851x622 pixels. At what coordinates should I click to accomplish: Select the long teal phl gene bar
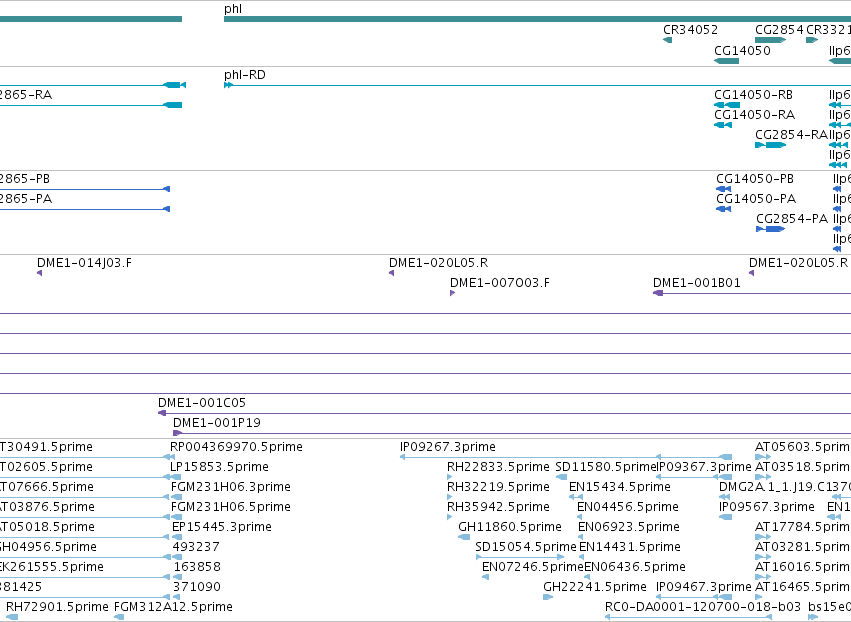[x=537, y=20]
